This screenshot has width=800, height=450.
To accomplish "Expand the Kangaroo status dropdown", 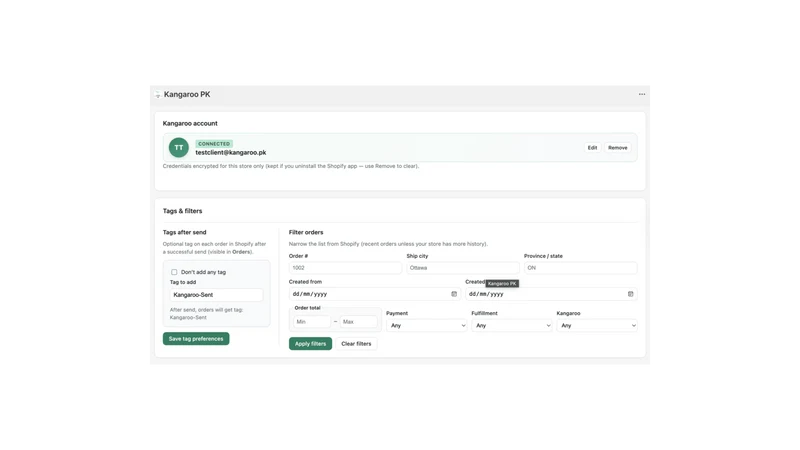I will (x=596, y=326).
